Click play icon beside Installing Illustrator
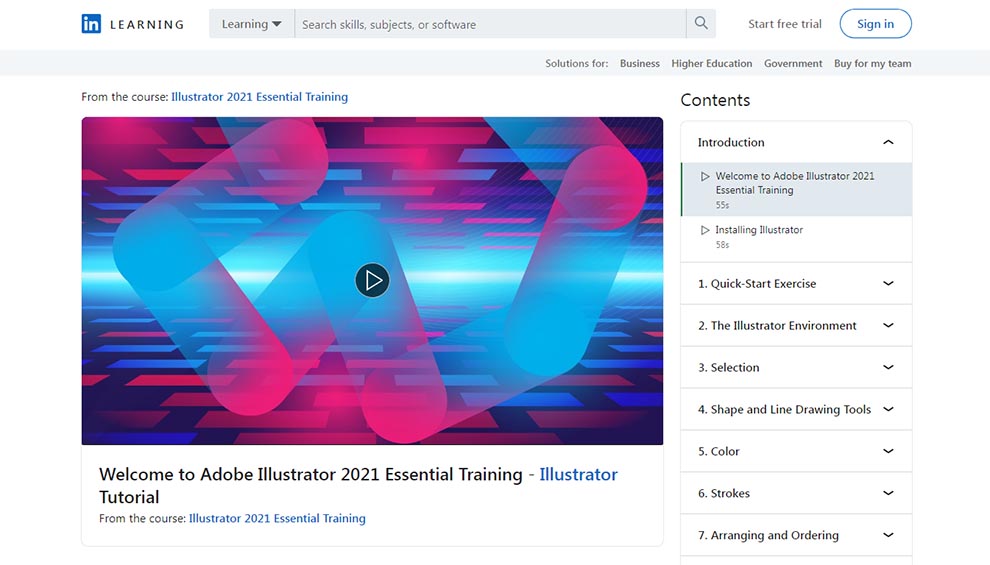 click(705, 230)
